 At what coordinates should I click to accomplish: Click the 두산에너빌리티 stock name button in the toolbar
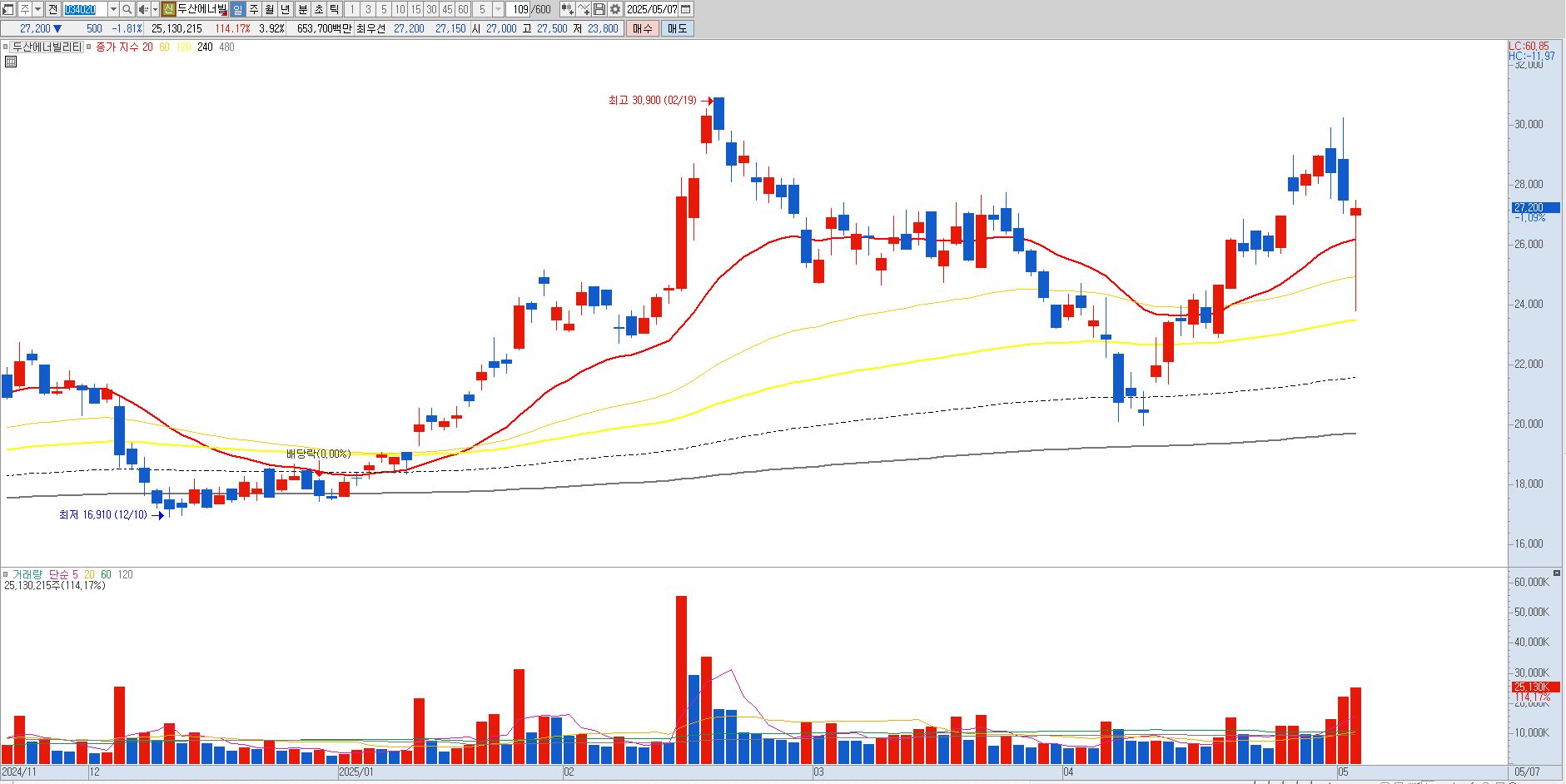pos(202,9)
